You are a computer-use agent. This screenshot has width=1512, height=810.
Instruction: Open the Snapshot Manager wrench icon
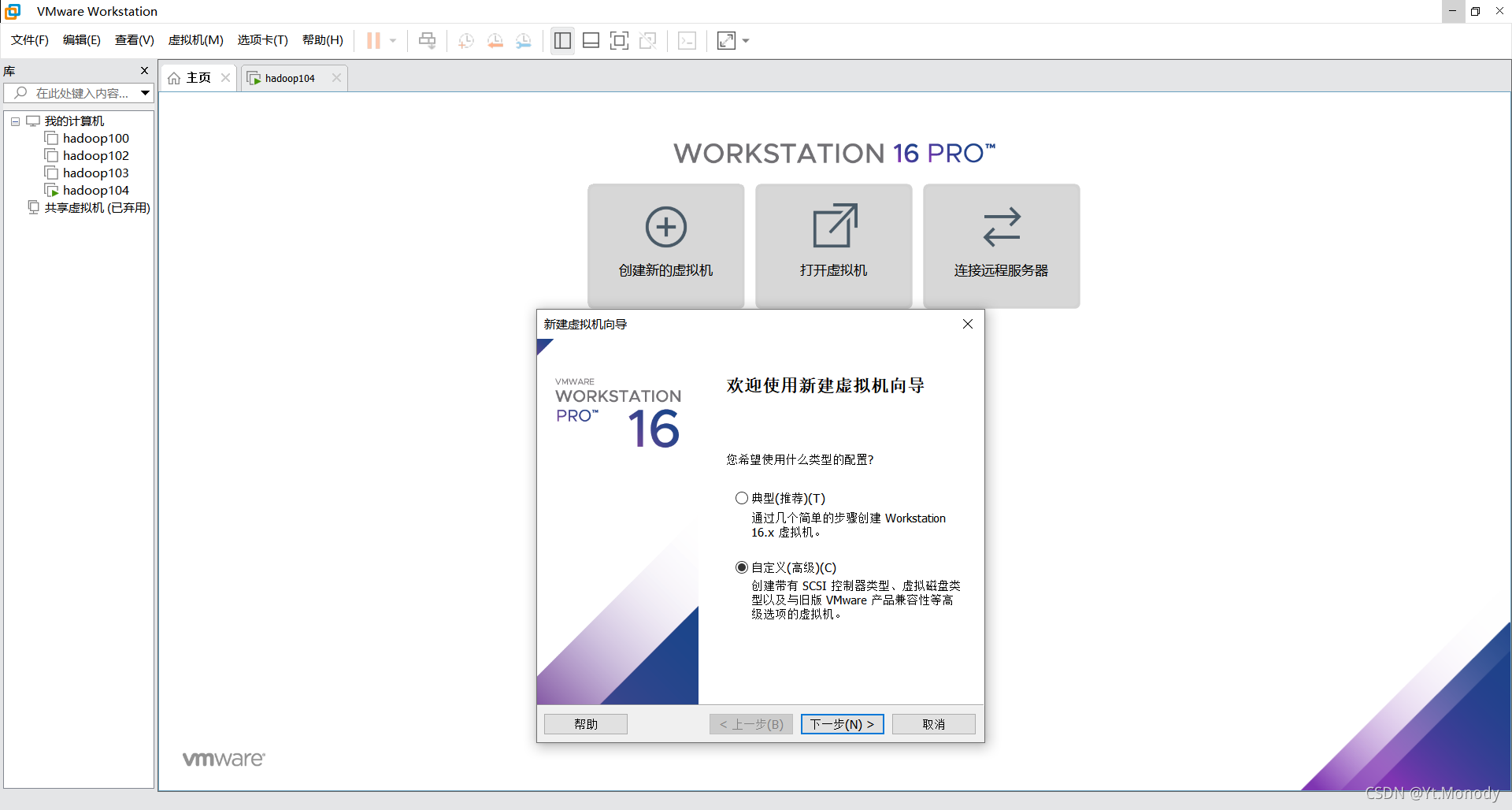pyautogui.click(x=524, y=40)
